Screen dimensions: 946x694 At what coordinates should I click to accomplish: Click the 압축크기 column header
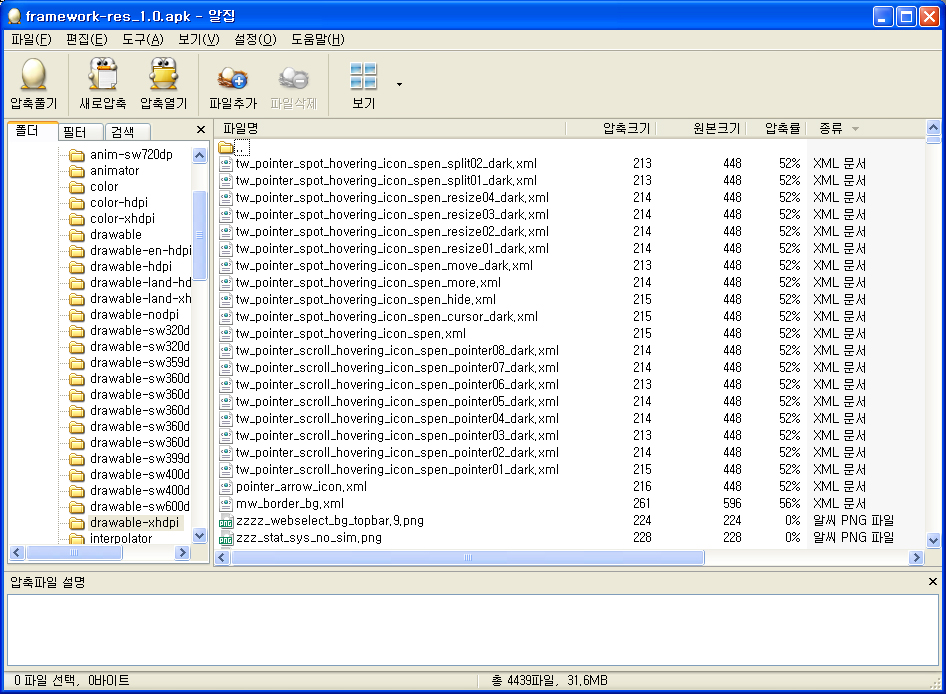pyautogui.click(x=625, y=128)
